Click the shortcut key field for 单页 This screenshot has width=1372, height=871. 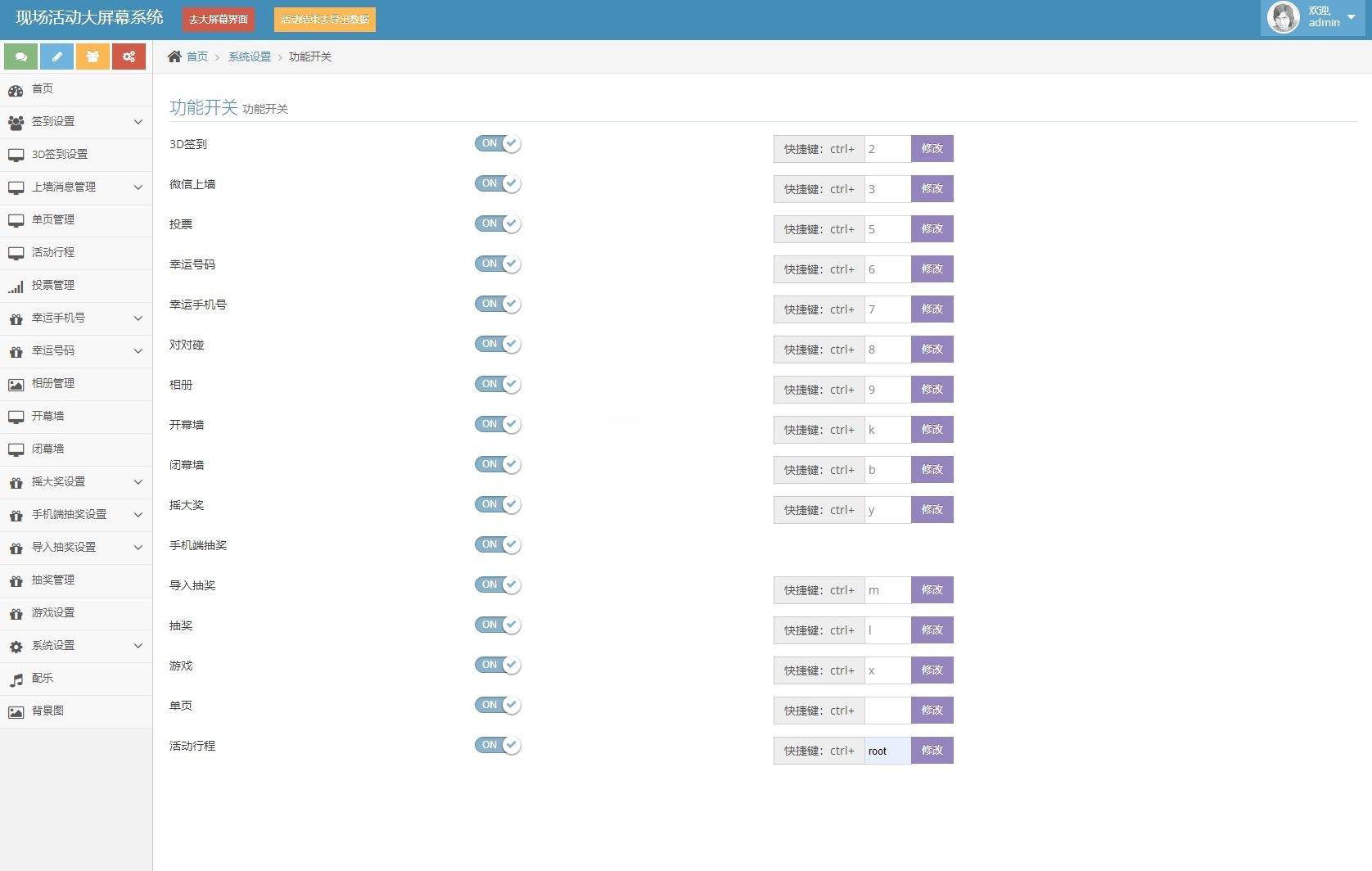887,711
